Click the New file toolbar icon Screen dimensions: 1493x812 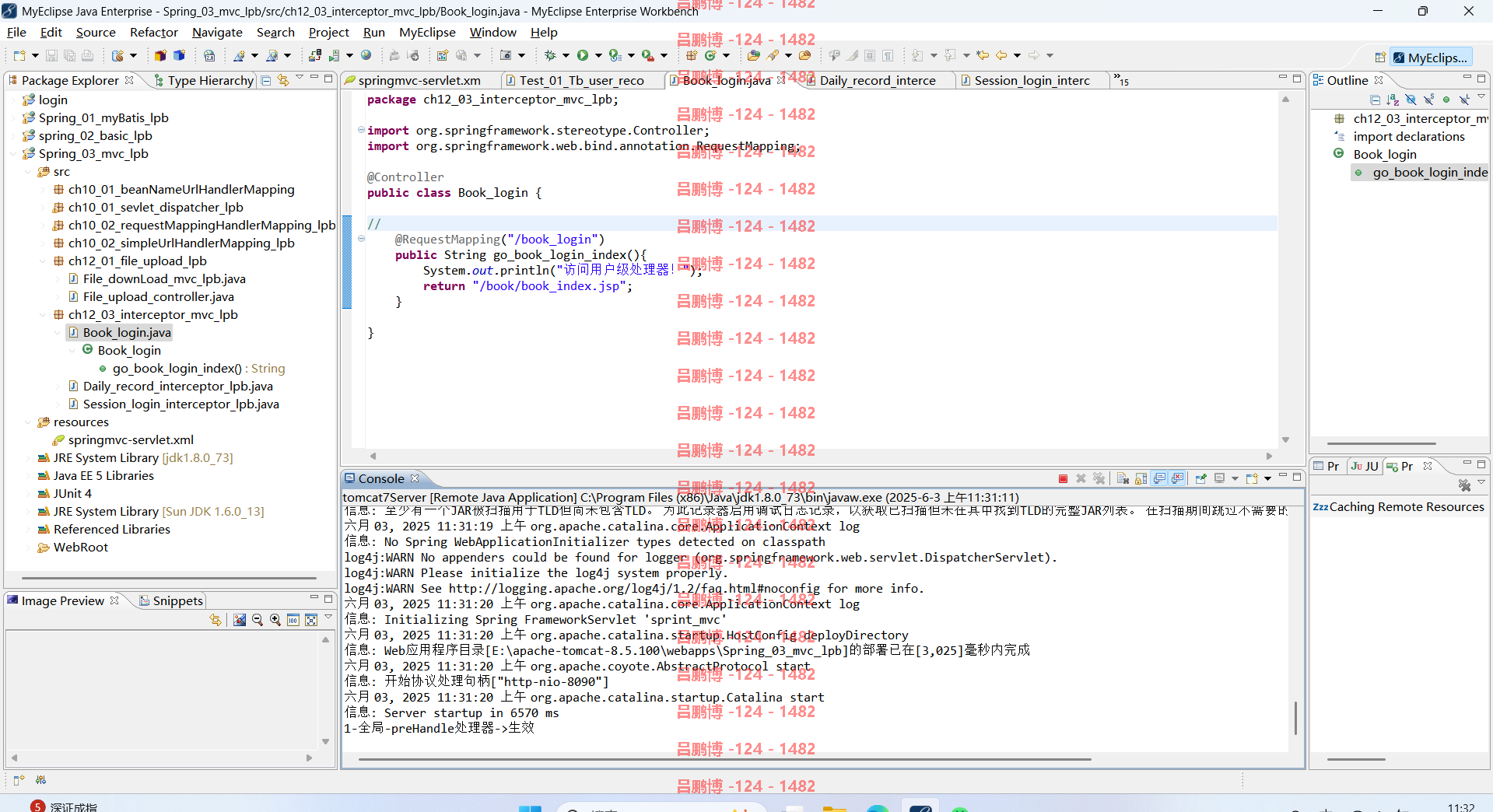(19, 55)
